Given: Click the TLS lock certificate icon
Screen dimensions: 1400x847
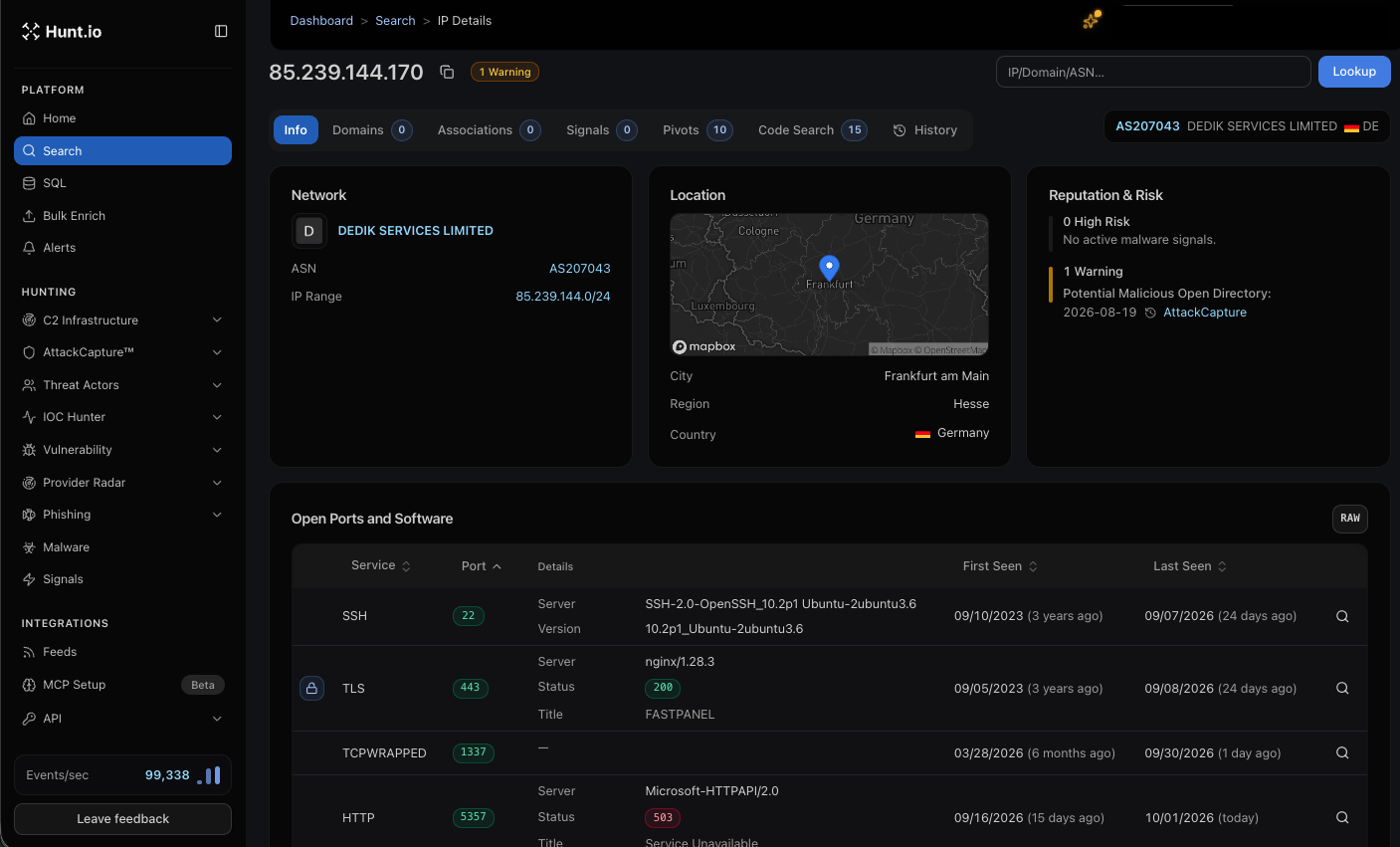Looking at the screenshot, I should coord(311,688).
